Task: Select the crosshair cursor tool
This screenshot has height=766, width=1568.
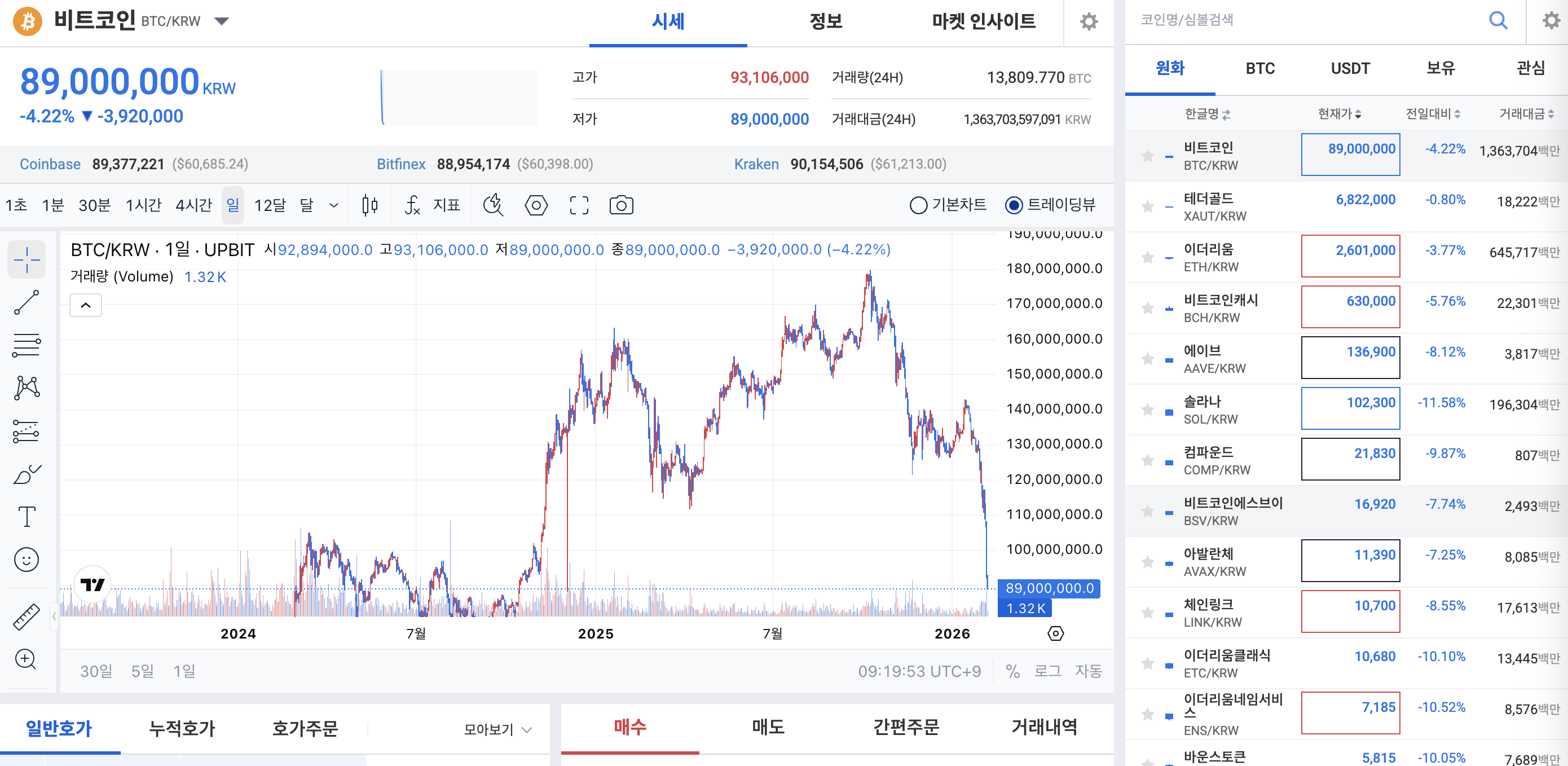Action: pos(27,260)
